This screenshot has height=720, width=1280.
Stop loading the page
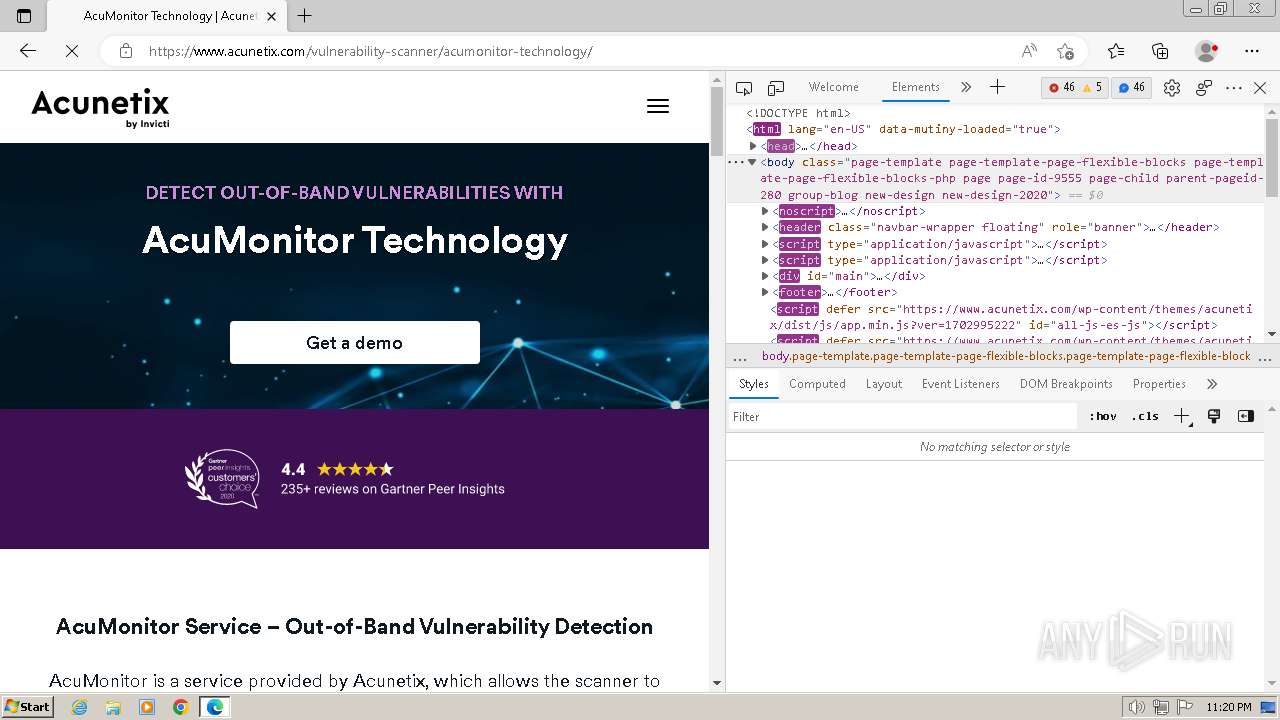71,51
